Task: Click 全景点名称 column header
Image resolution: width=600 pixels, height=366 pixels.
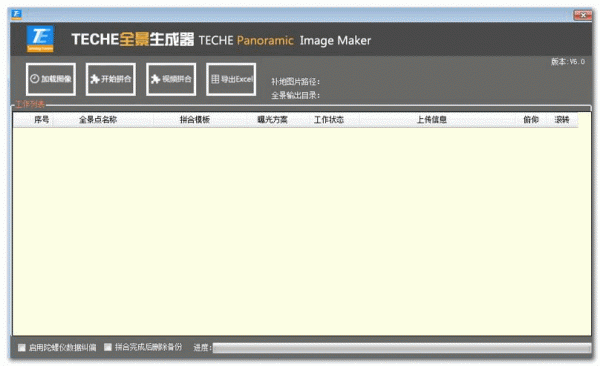Action: (x=98, y=120)
